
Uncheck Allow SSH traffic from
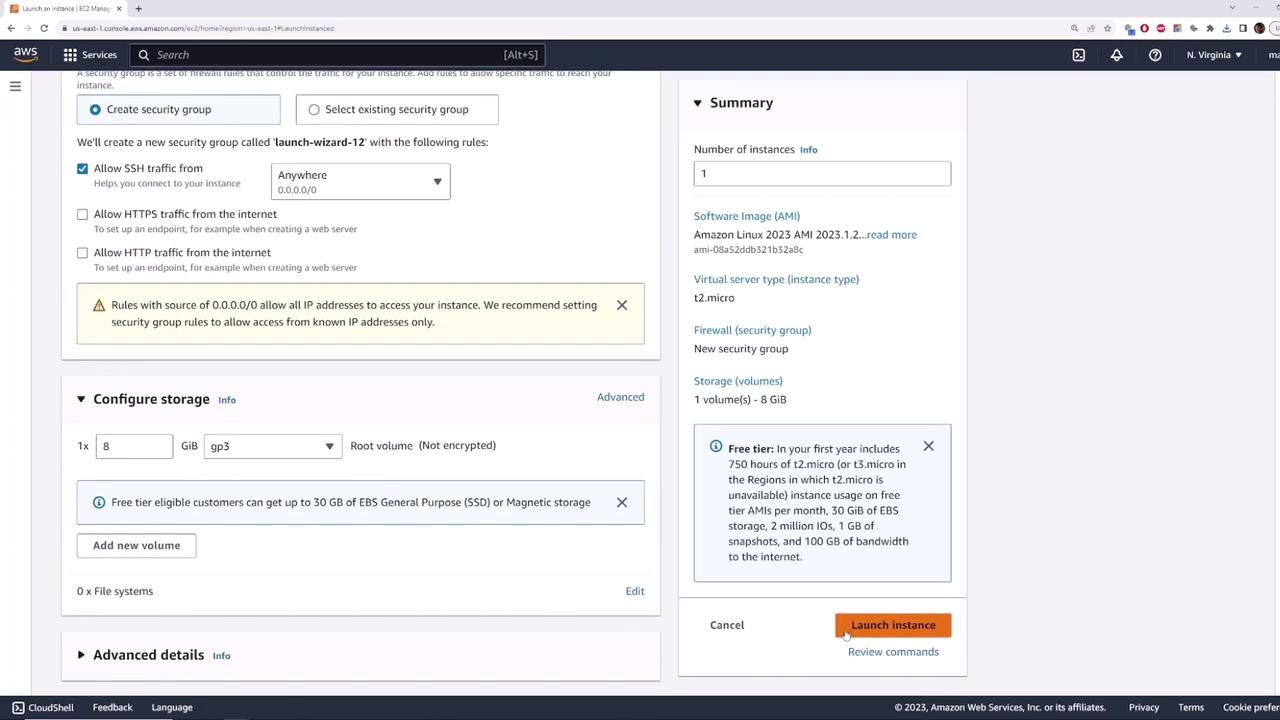(83, 168)
